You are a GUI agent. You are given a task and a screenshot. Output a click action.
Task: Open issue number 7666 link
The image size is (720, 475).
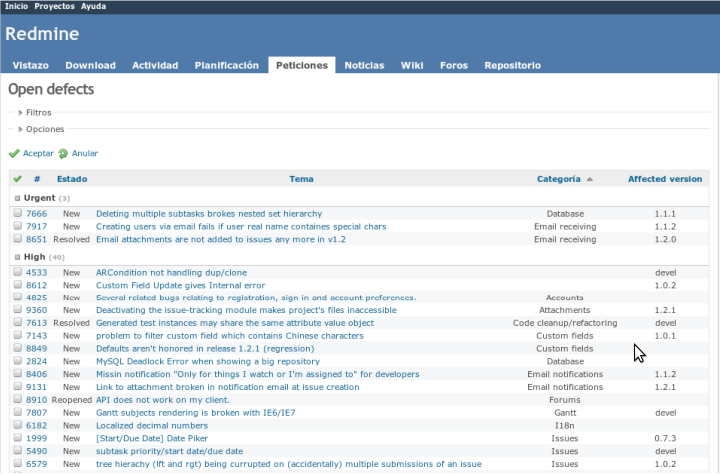click(x=36, y=214)
